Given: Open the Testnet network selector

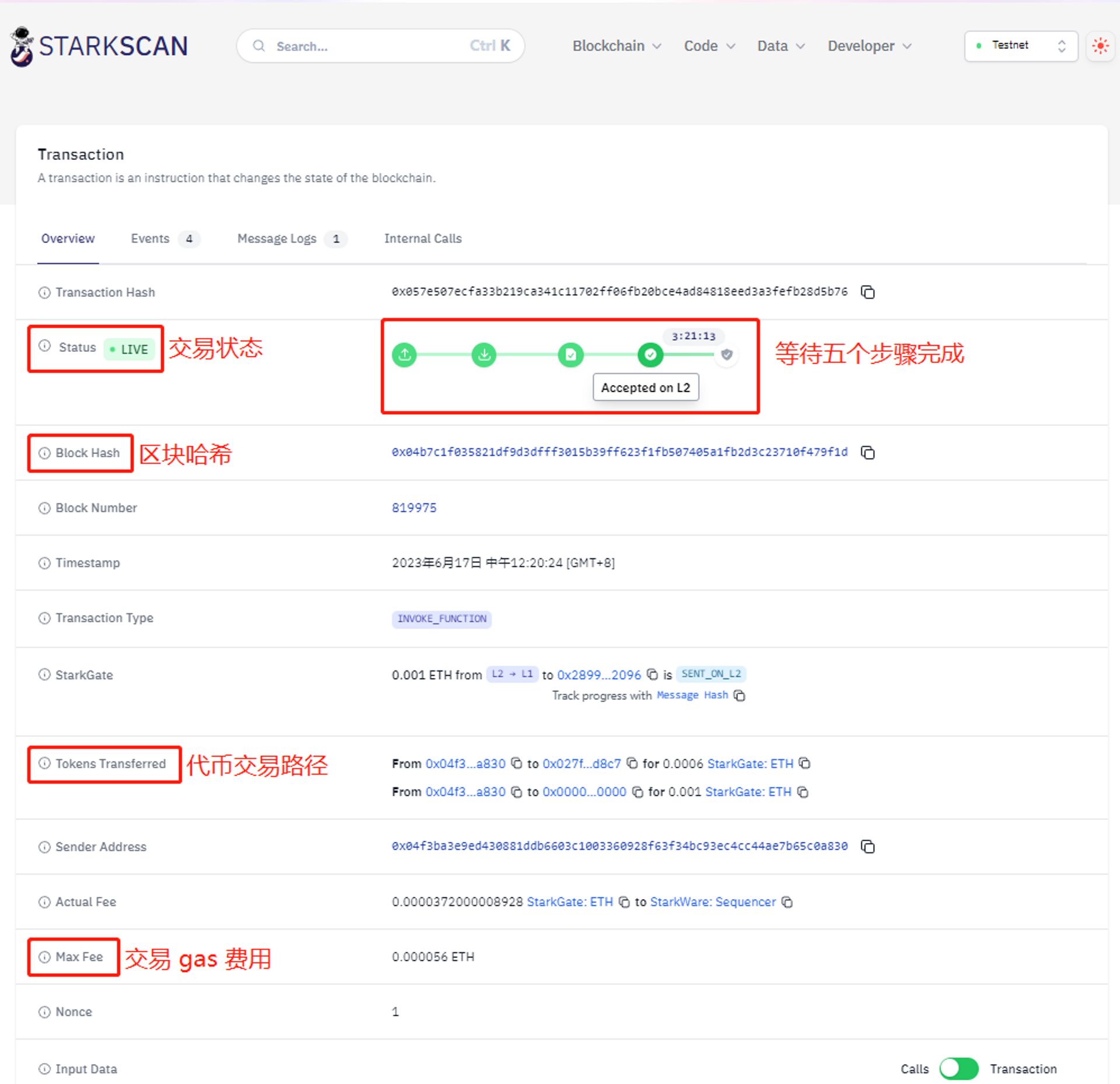Looking at the screenshot, I should click(1021, 46).
